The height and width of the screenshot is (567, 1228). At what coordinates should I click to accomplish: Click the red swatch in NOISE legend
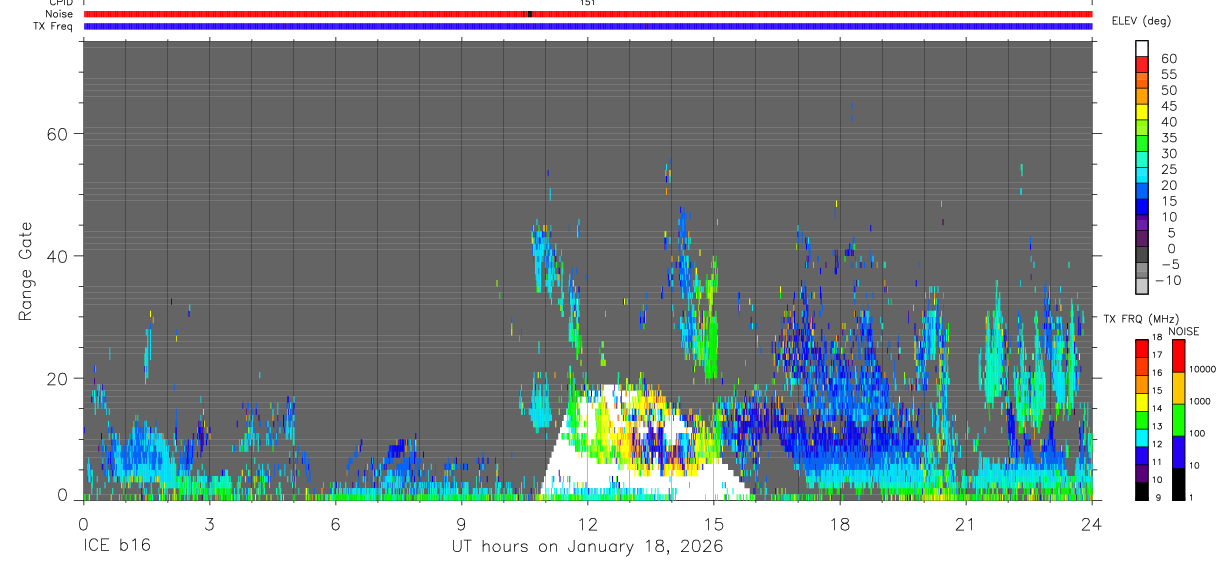point(1178,355)
